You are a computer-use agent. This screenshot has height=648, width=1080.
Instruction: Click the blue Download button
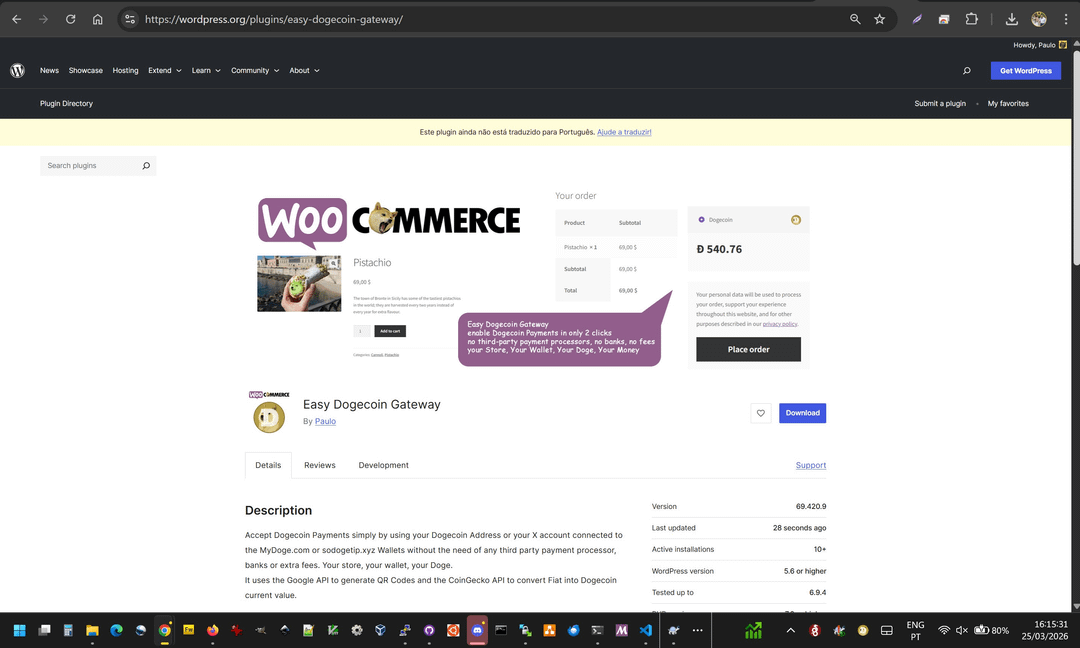click(x=802, y=413)
